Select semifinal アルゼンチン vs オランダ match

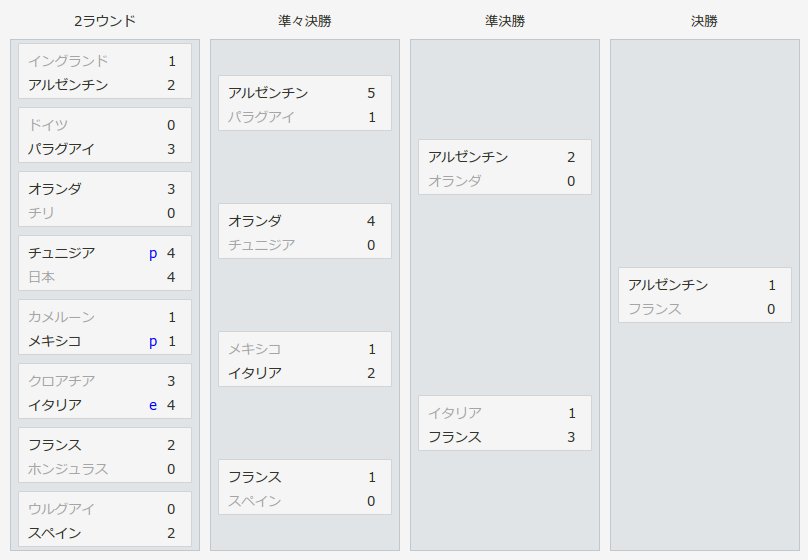(504, 167)
